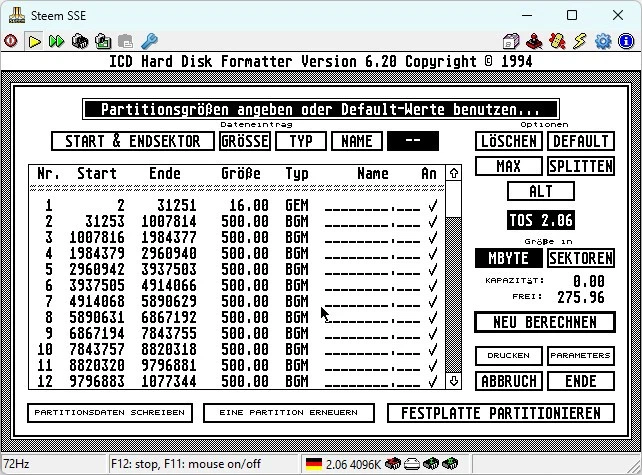
Task: Click the DRUCKEN button
Action: (x=509, y=355)
